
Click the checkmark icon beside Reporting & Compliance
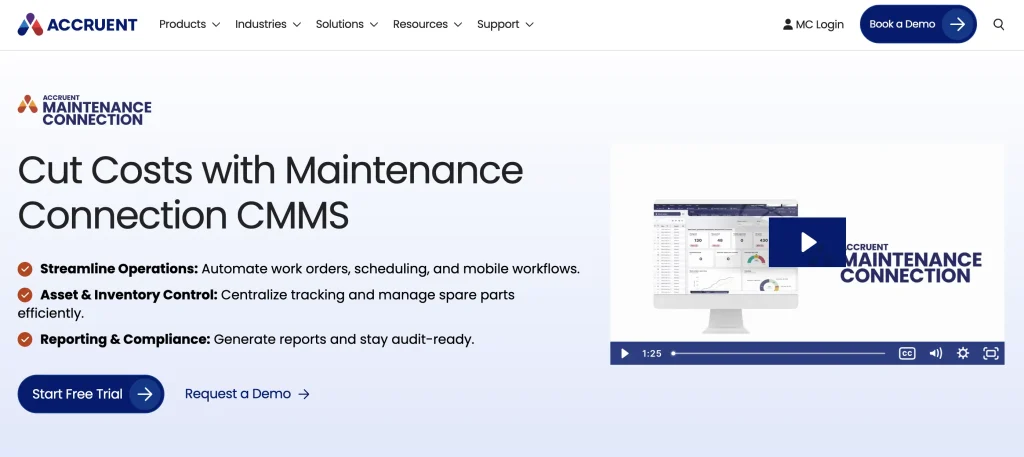25,339
